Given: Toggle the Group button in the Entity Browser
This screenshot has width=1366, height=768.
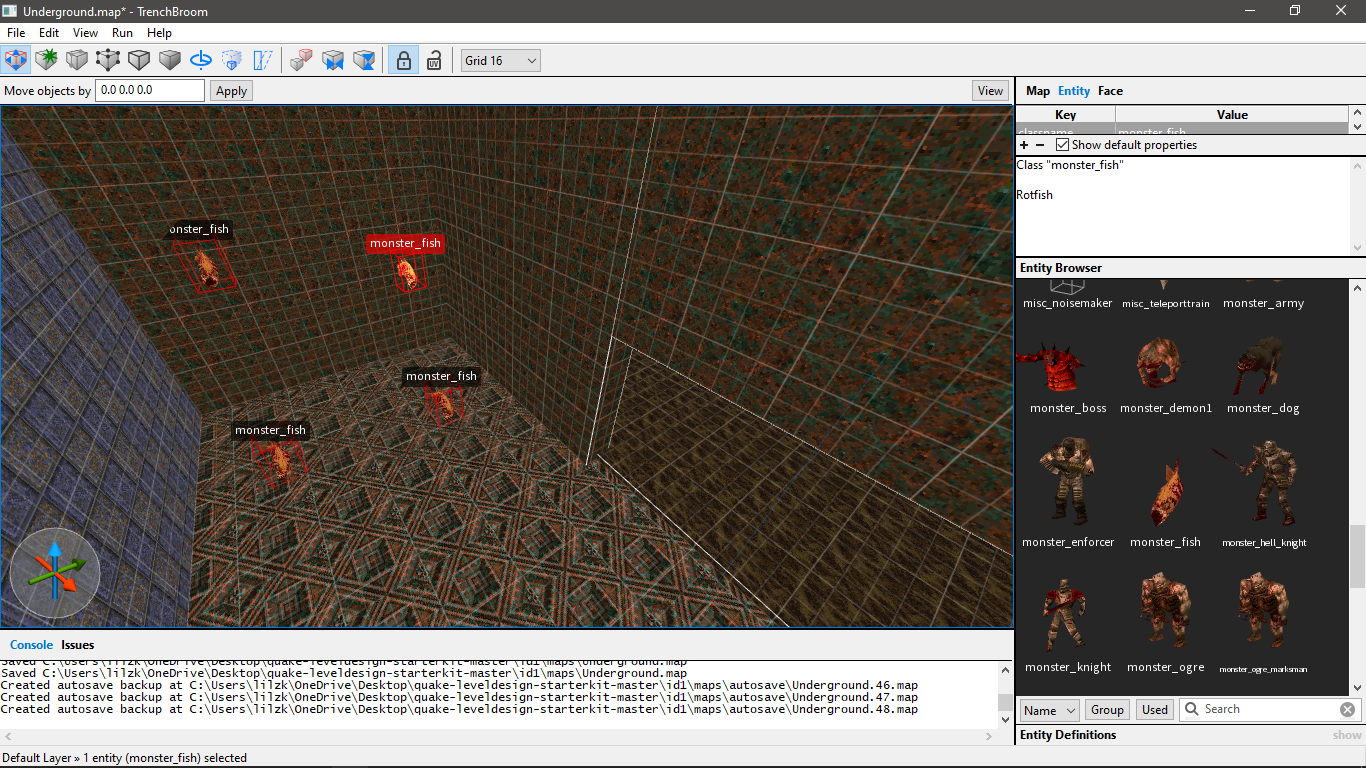Looking at the screenshot, I should [x=1107, y=710].
